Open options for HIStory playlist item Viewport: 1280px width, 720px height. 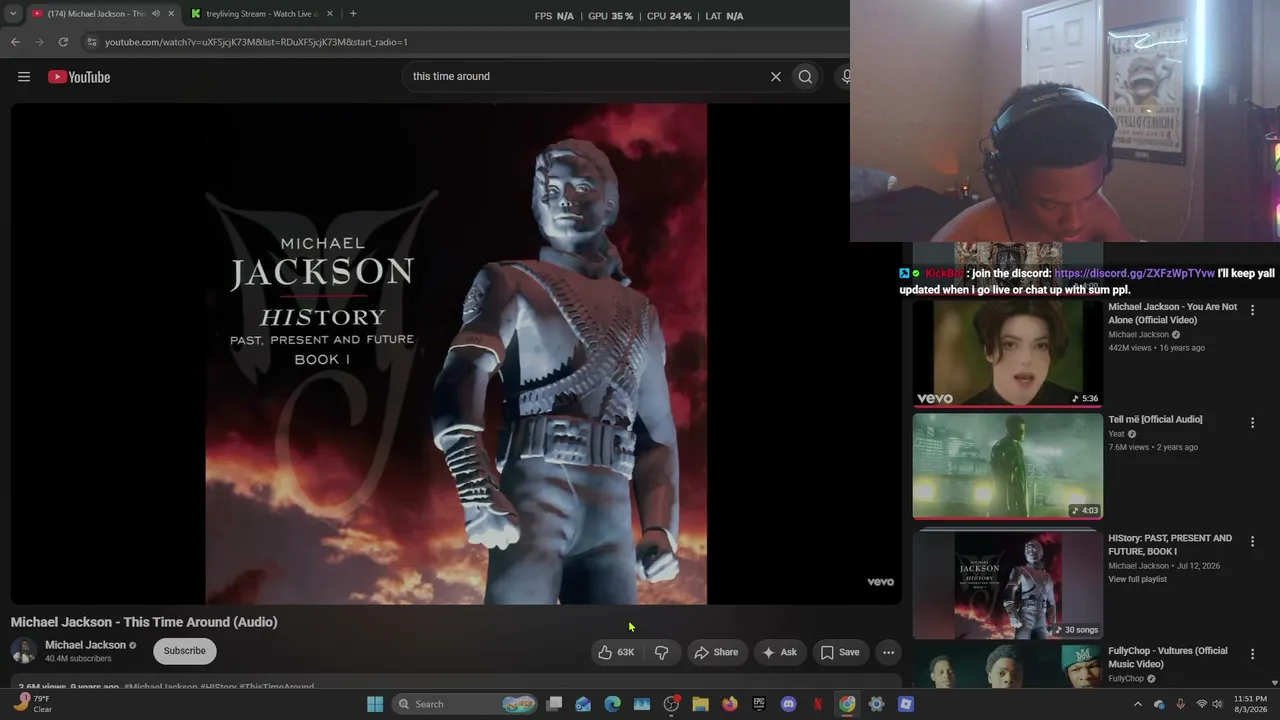pyautogui.click(x=1252, y=541)
